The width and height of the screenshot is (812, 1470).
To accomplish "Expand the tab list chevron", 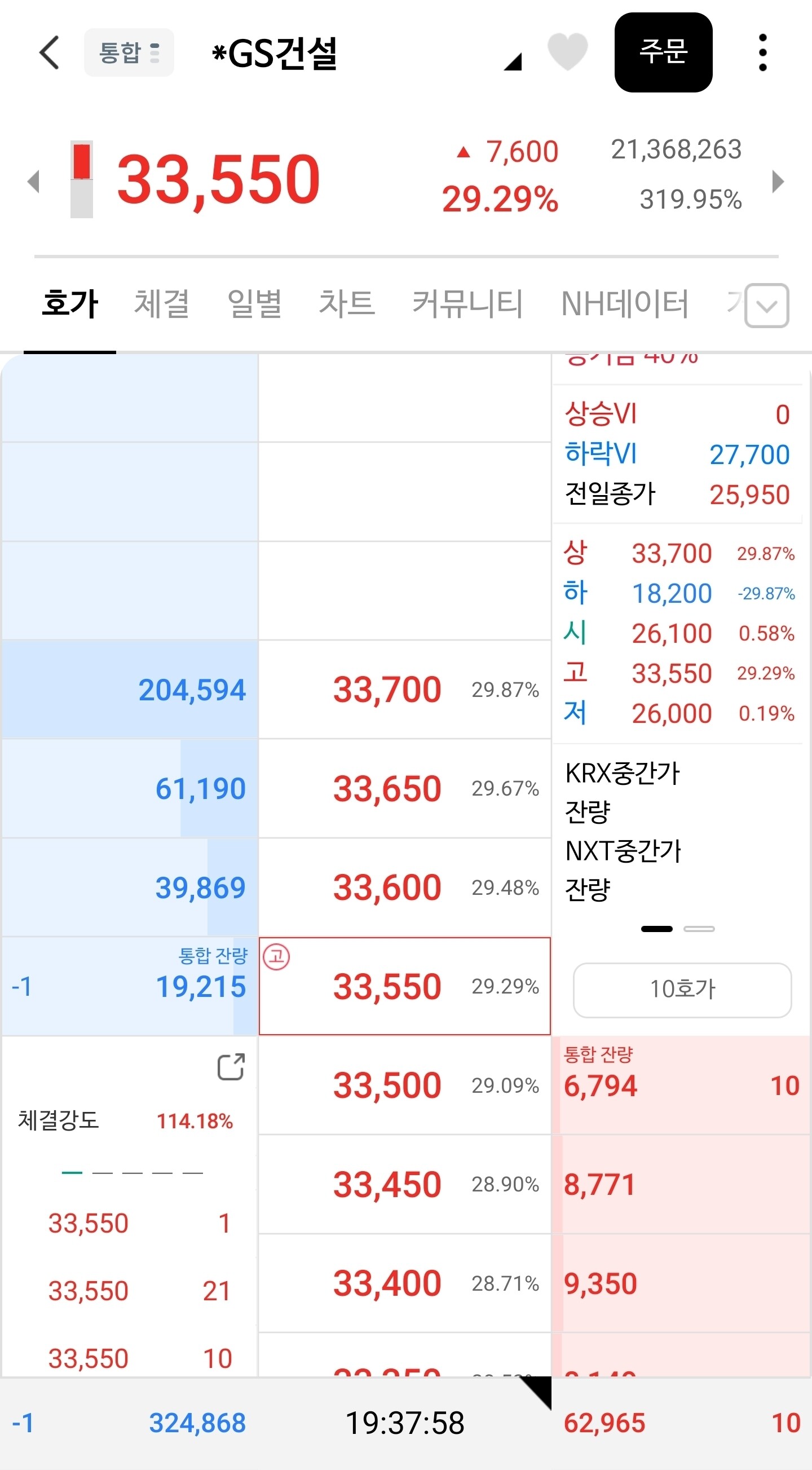I will click(767, 306).
